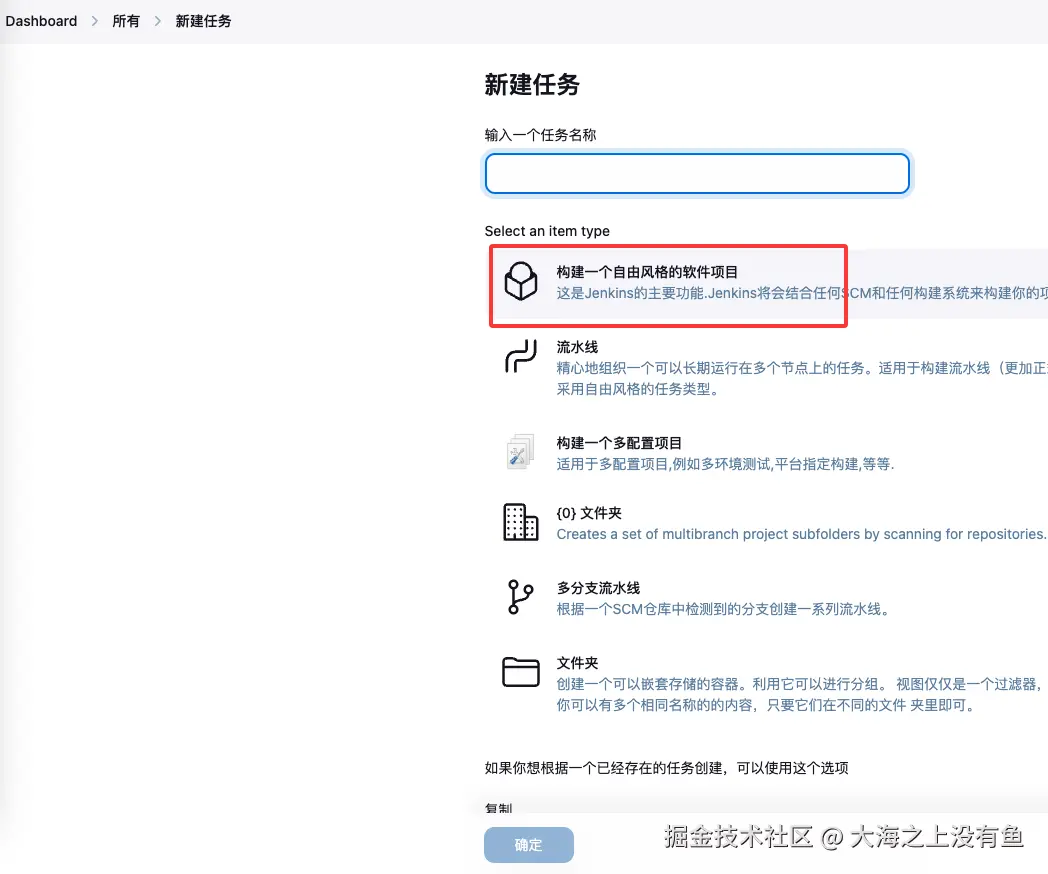
Task: Click the 确定 confirm button
Action: pos(529,845)
